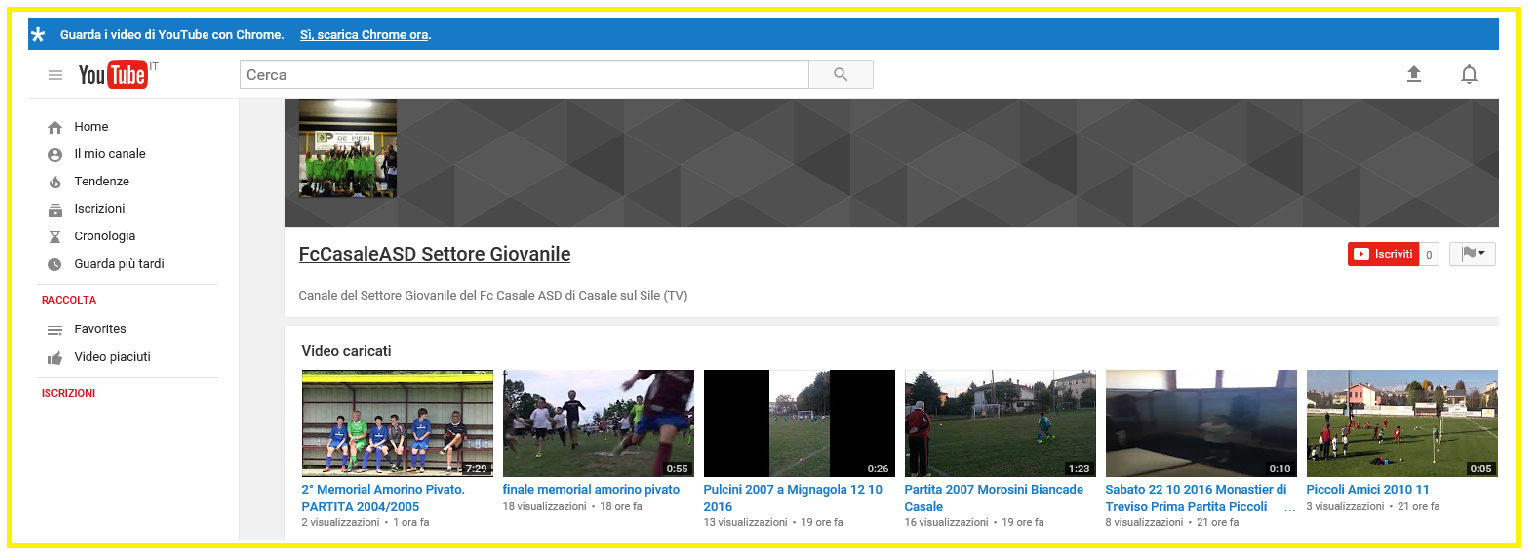Image resolution: width=1529 pixels, height=556 pixels.
Task: Play the 7:29 bench players thumbnail
Action: tap(397, 423)
